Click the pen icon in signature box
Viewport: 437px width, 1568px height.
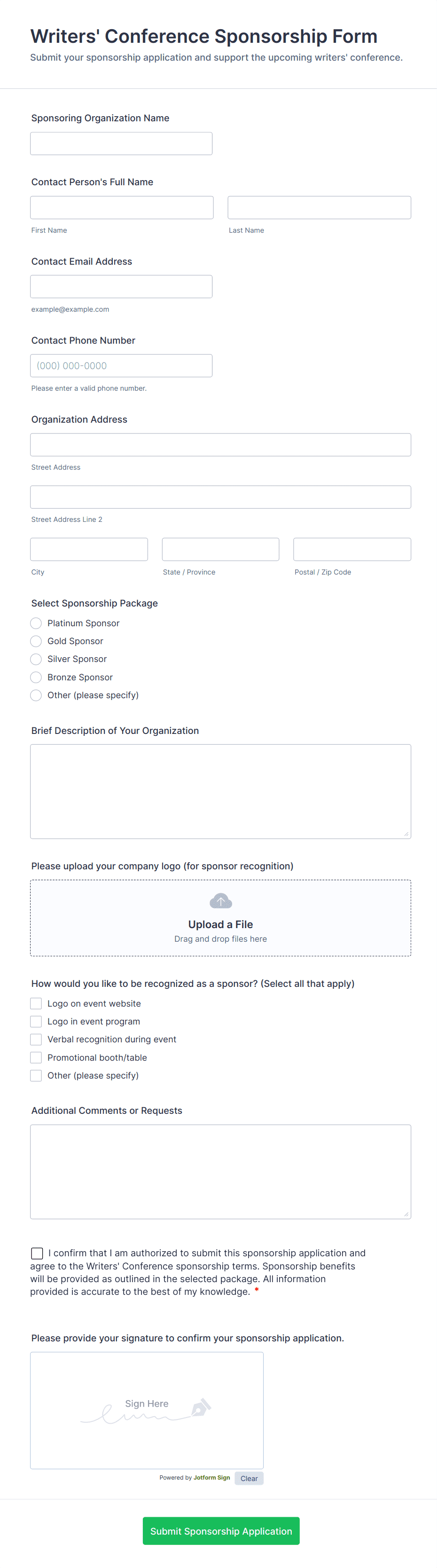(202, 1410)
